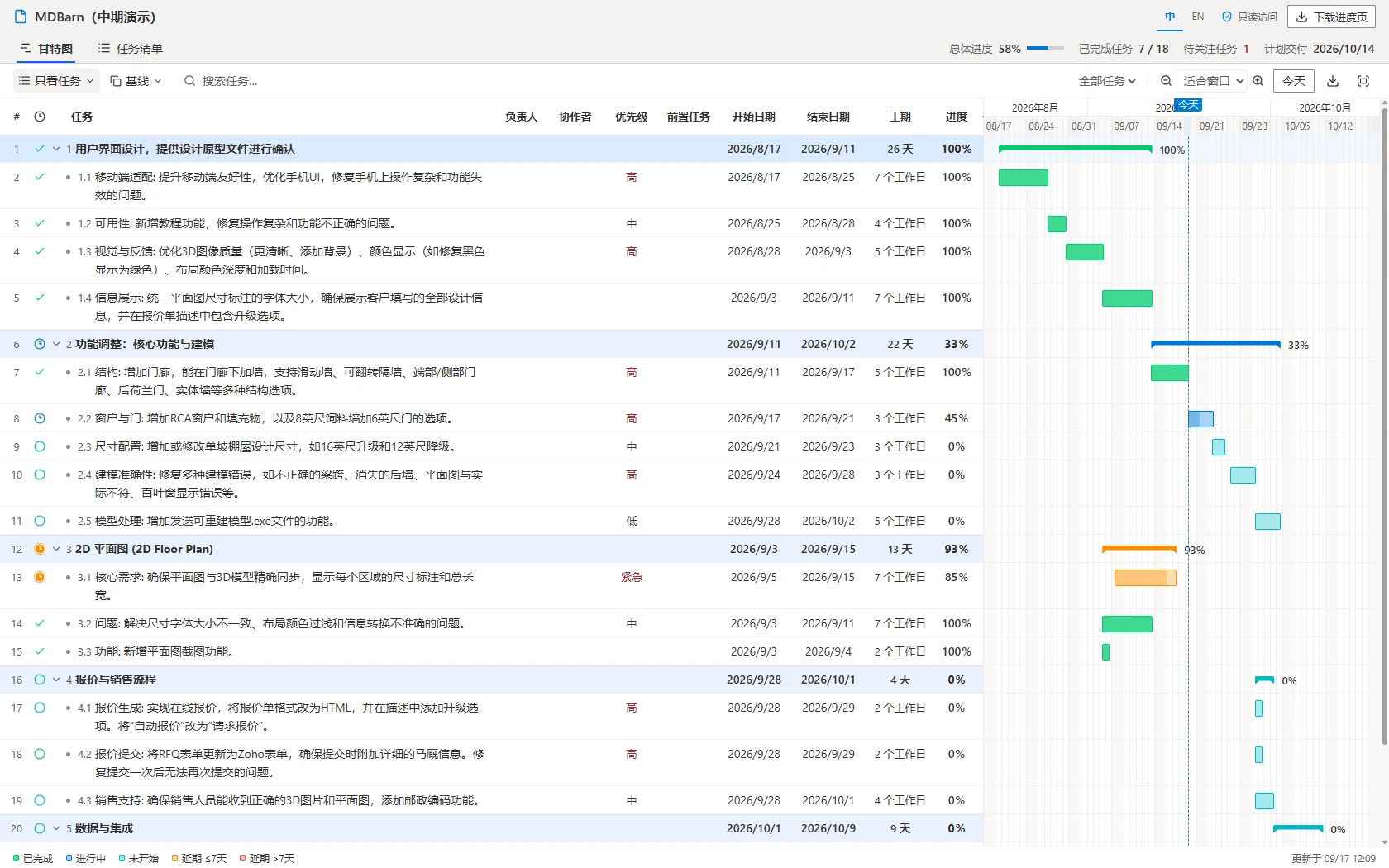Click the zoom out magnifier icon
This screenshot has height=868, width=1389.
[x=1166, y=81]
